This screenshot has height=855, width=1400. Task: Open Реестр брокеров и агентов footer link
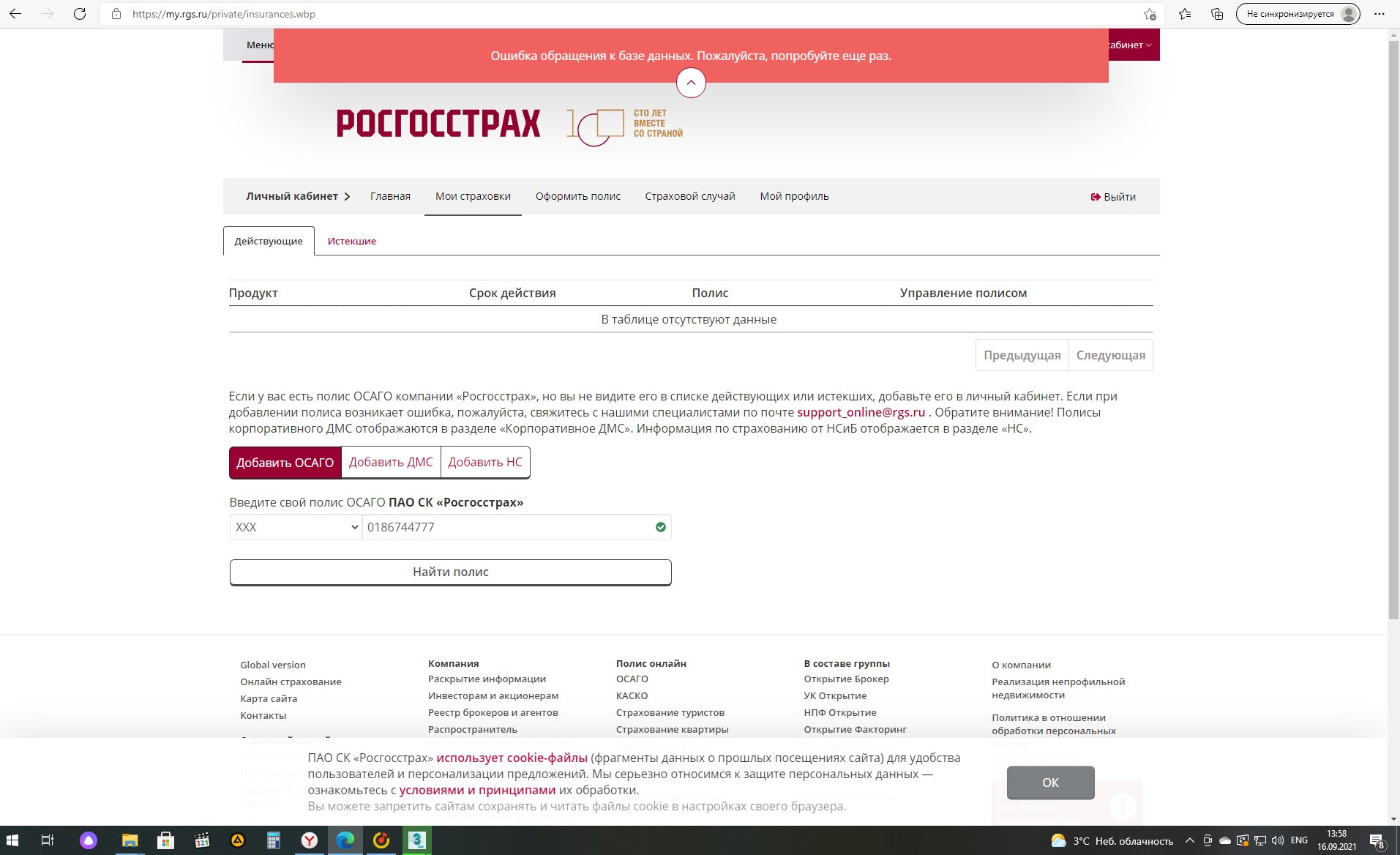pos(493,712)
